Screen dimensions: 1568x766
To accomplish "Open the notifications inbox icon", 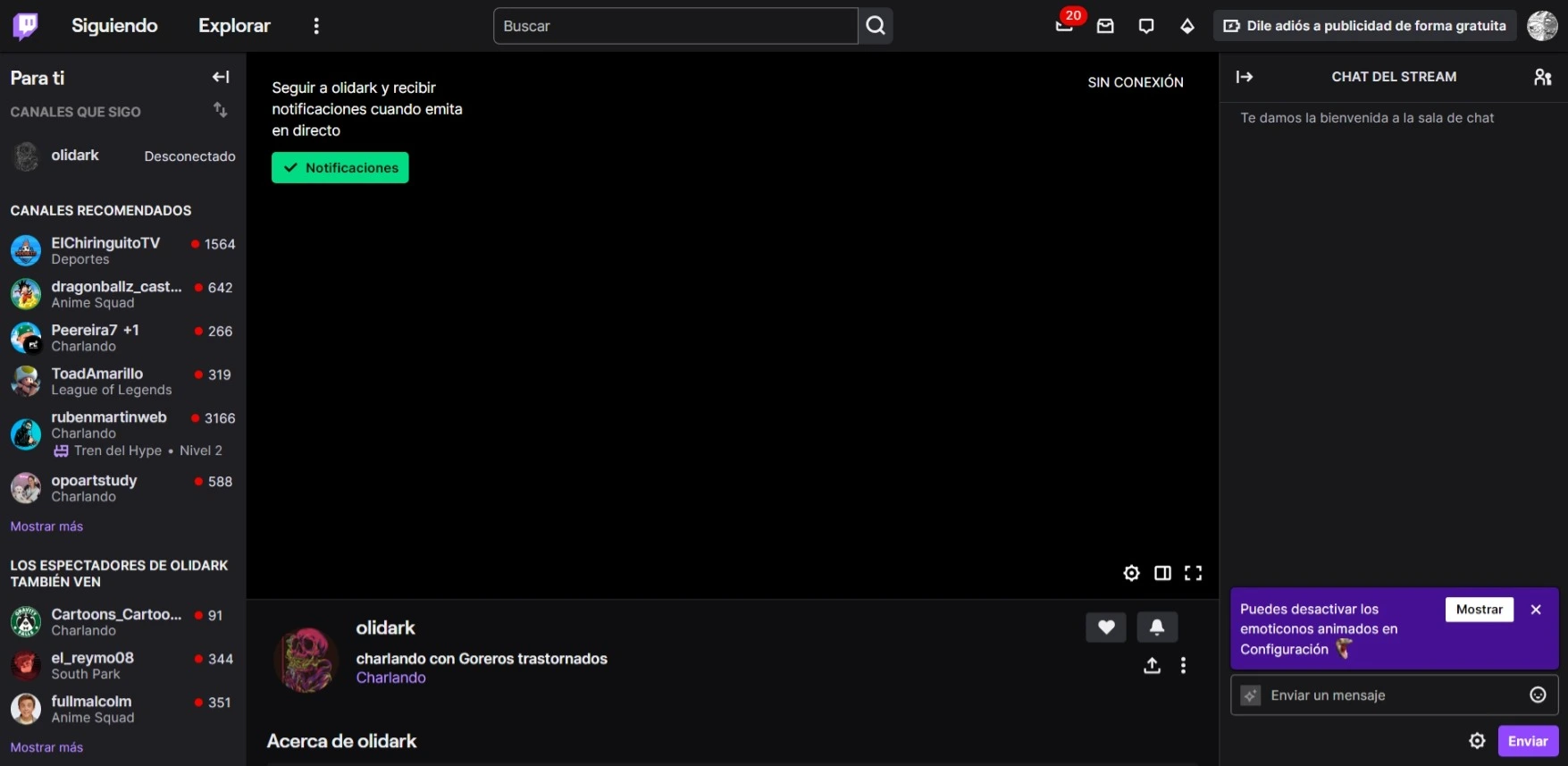I will tap(1105, 26).
